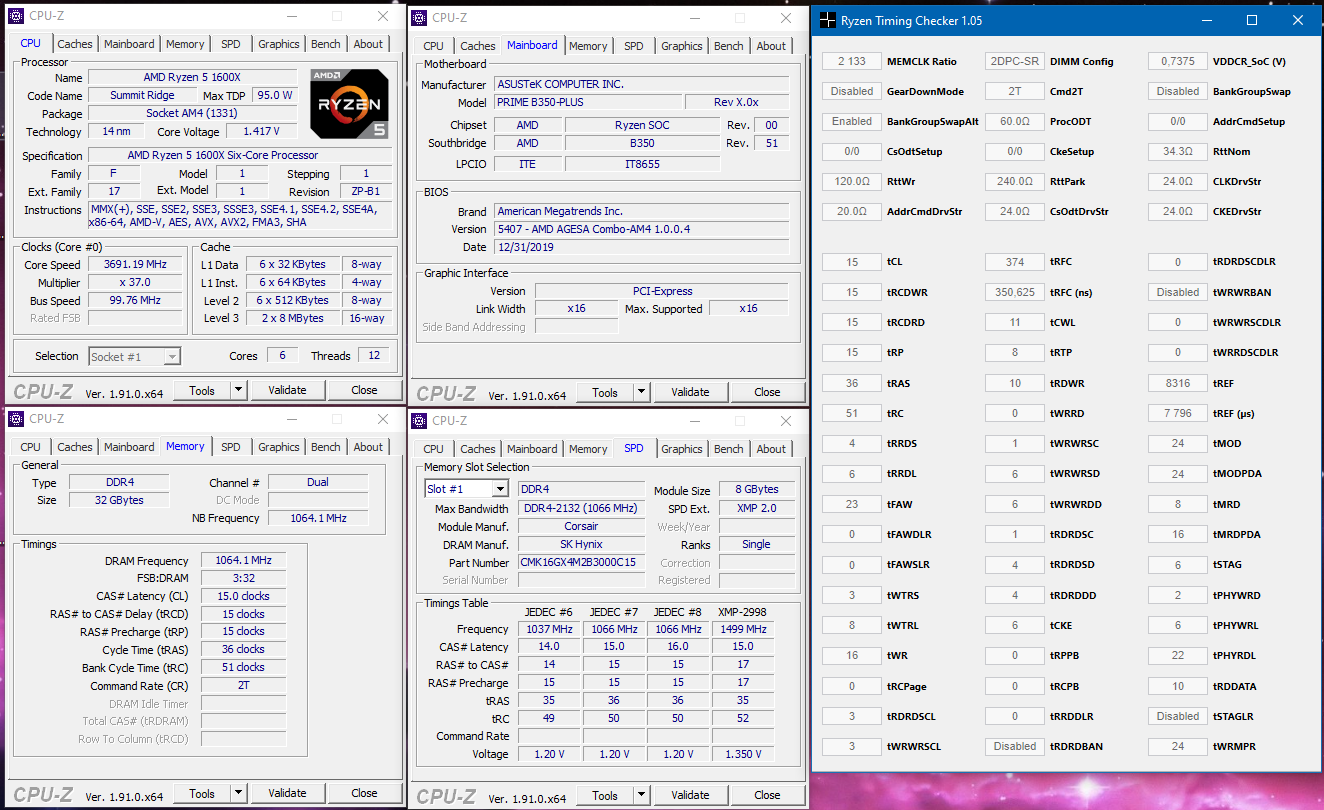The image size is (1324, 810).
Task: Click the ProcODT 60.0Ω field
Action: (1015, 121)
